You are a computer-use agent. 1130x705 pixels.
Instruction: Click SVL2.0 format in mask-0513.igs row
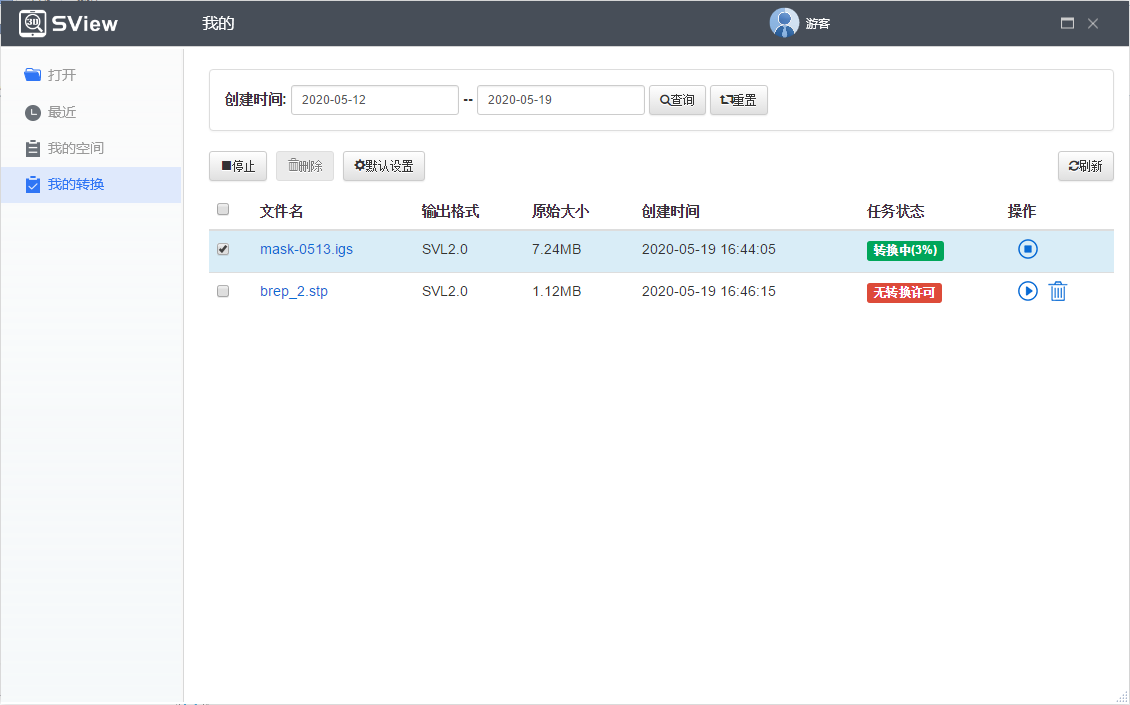(x=445, y=249)
